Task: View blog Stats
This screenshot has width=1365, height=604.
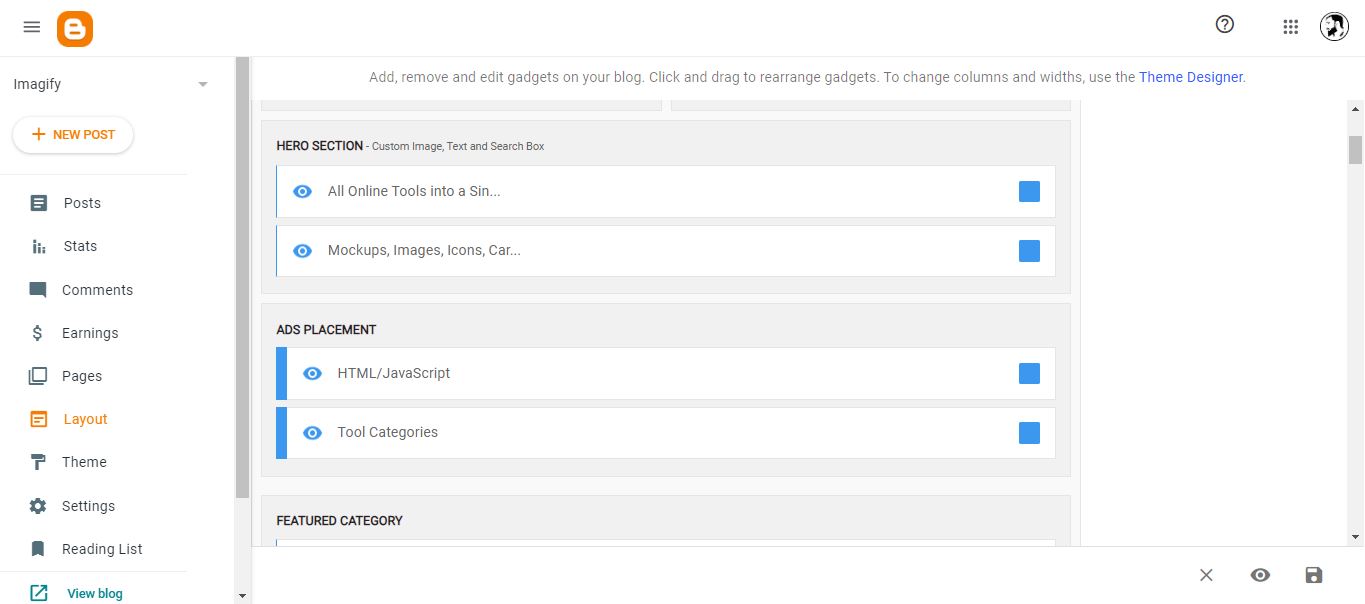Action: [79, 246]
